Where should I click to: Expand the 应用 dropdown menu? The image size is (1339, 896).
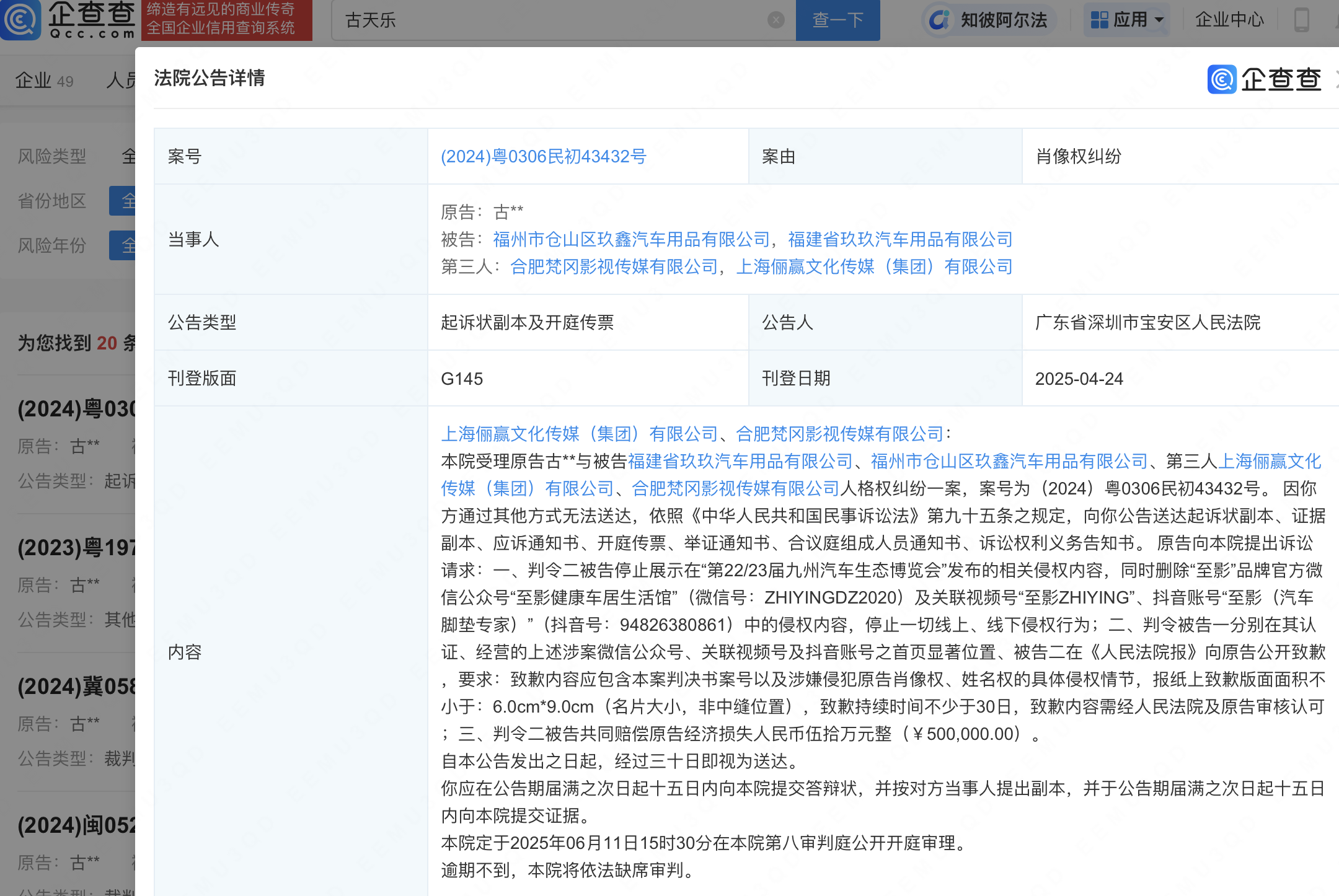[1126, 20]
